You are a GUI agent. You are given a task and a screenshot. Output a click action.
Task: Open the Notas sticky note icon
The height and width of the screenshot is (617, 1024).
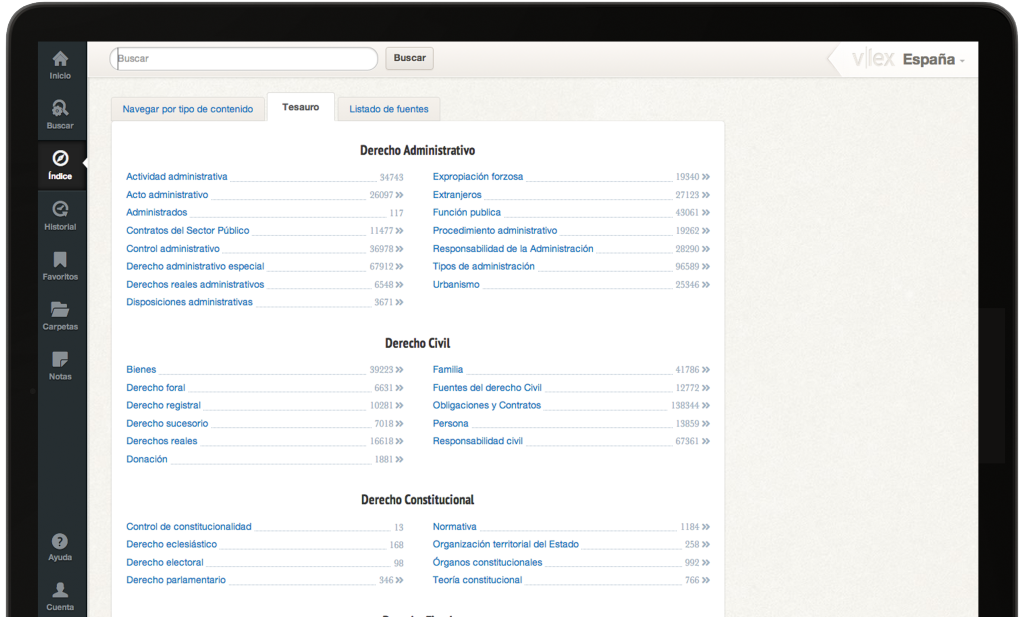tap(60, 360)
